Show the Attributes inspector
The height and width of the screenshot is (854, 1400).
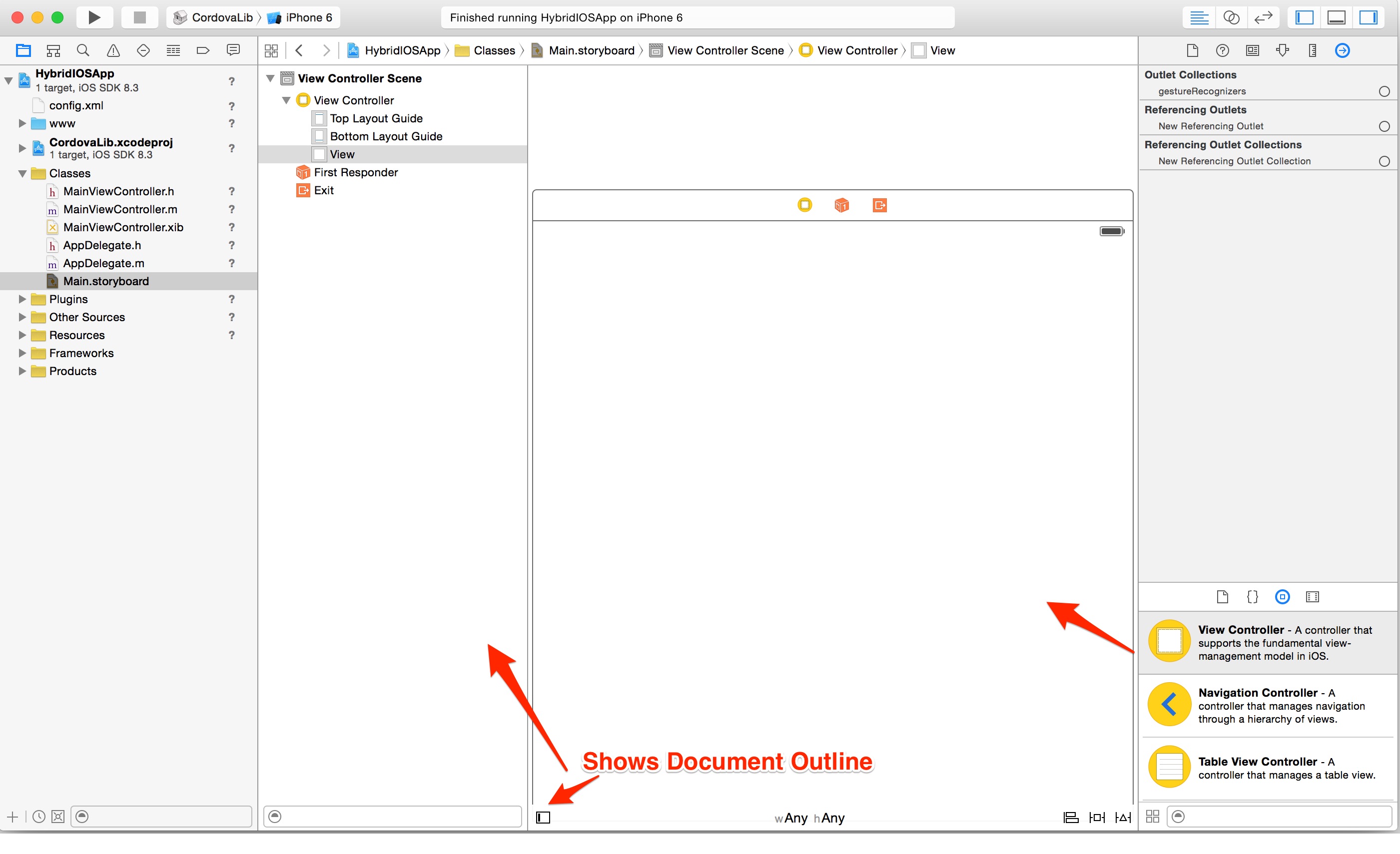coord(1283,50)
